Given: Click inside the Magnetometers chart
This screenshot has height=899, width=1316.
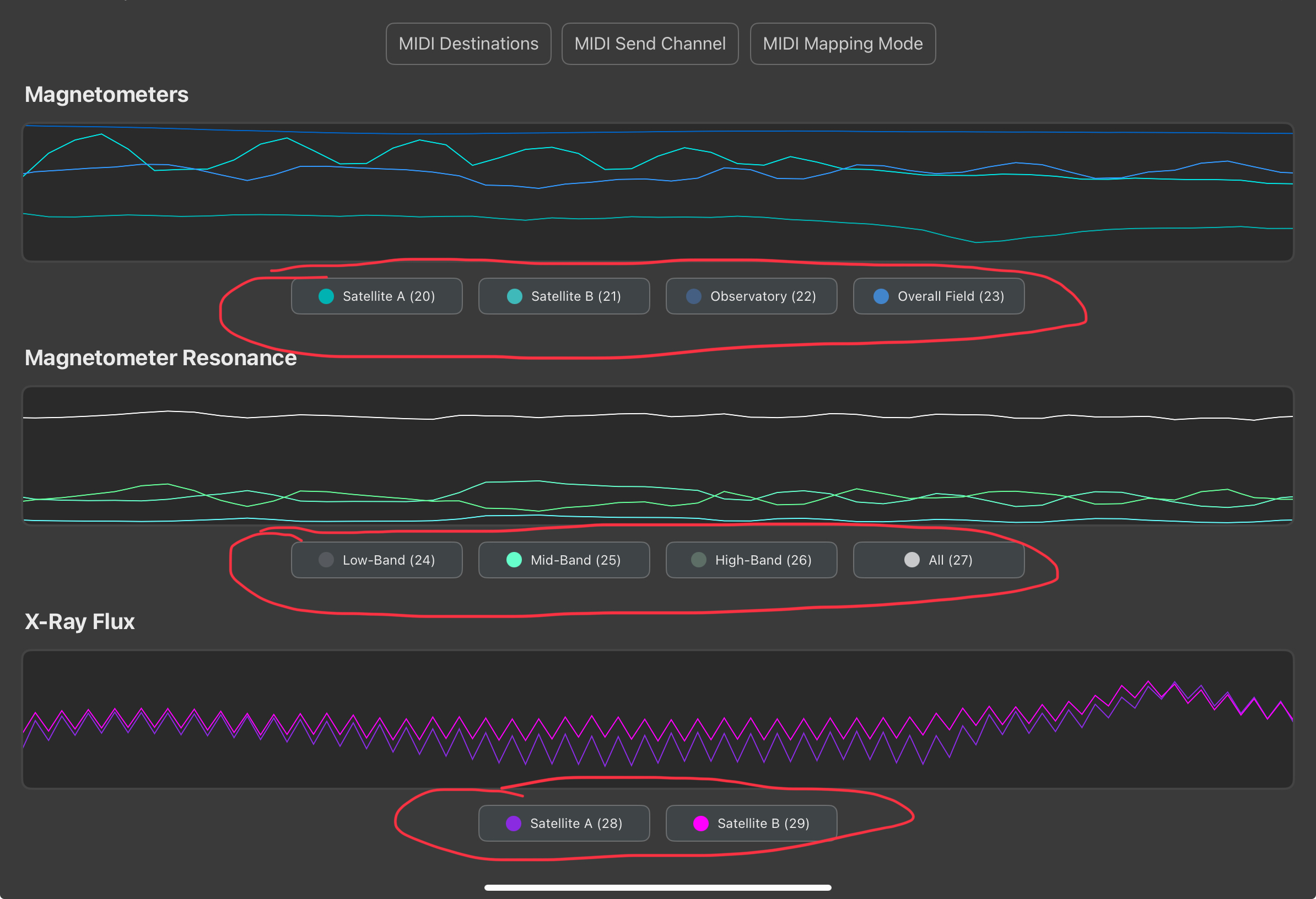Looking at the screenshot, I should [x=657, y=192].
